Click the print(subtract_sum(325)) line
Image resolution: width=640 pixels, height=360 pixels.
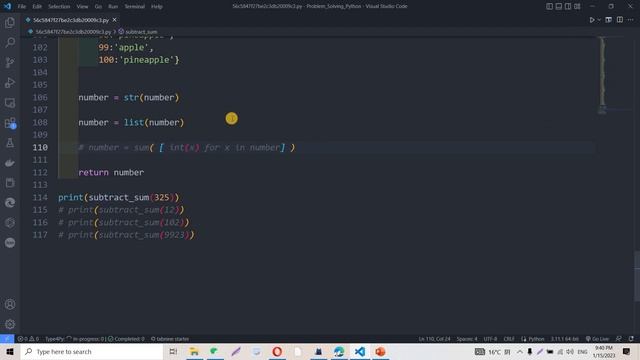[118, 198]
